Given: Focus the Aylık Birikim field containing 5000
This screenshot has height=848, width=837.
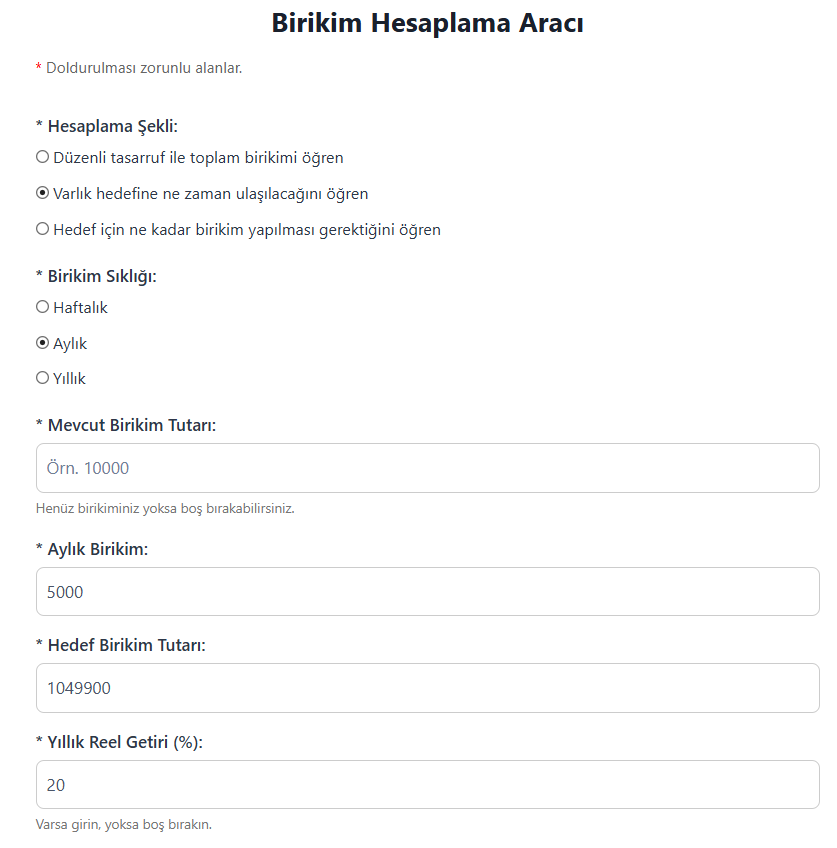Looking at the screenshot, I should tap(427, 592).
